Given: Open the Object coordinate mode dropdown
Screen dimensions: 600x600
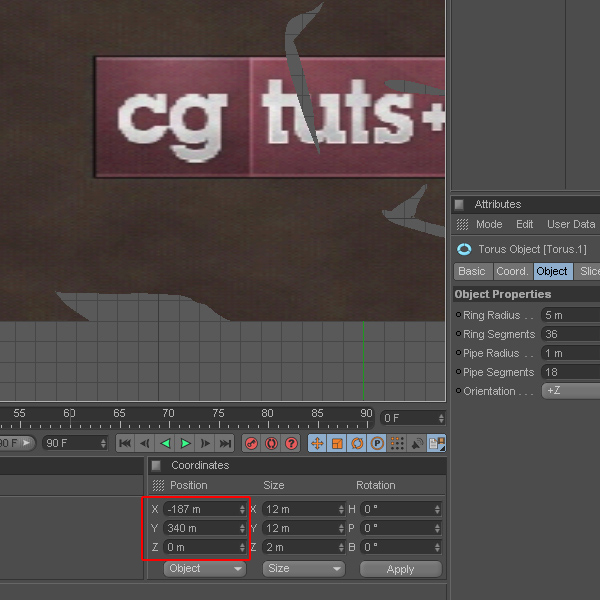Looking at the screenshot, I should (x=205, y=569).
